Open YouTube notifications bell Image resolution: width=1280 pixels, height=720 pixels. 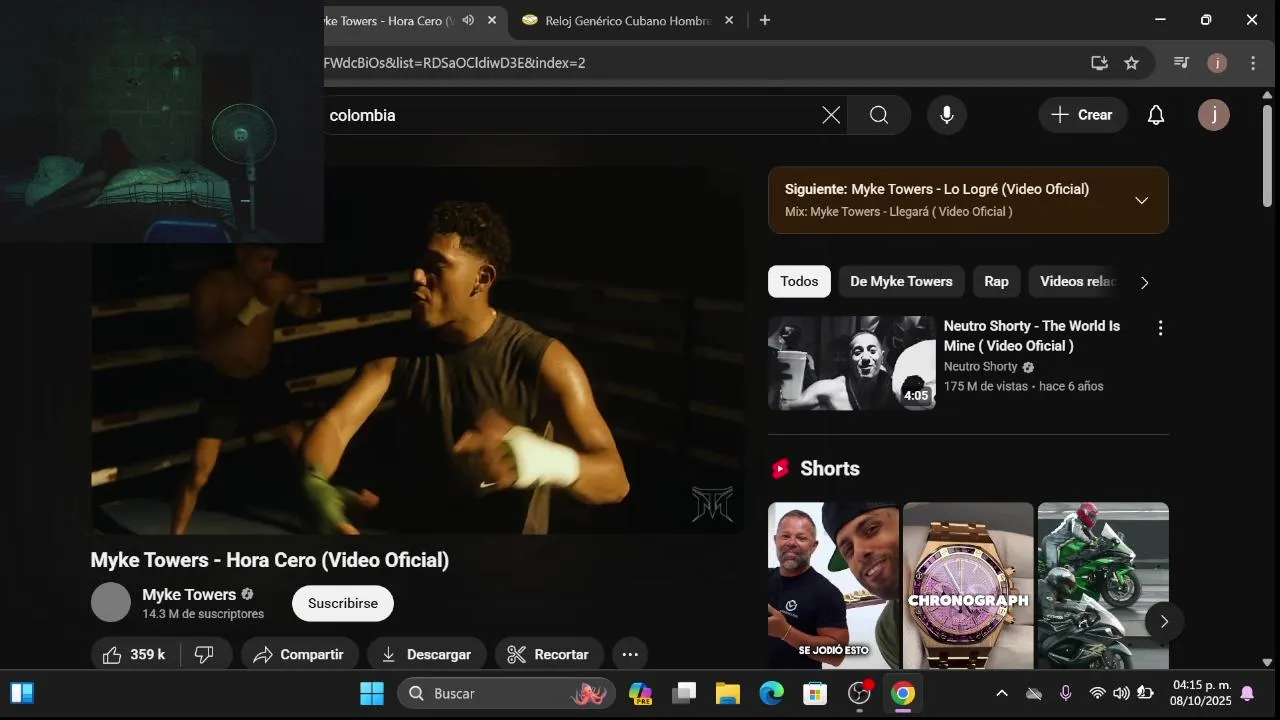click(x=1156, y=115)
